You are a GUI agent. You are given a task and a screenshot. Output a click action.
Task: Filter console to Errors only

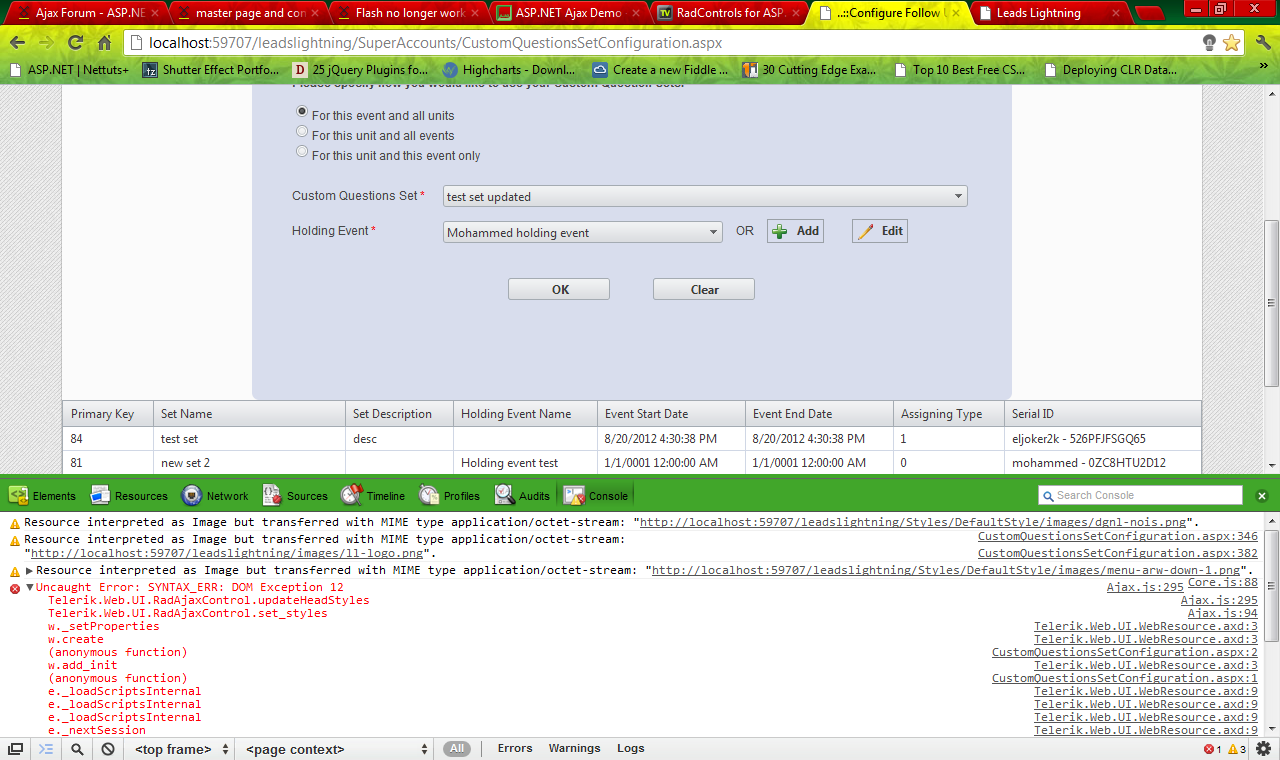tap(515, 748)
